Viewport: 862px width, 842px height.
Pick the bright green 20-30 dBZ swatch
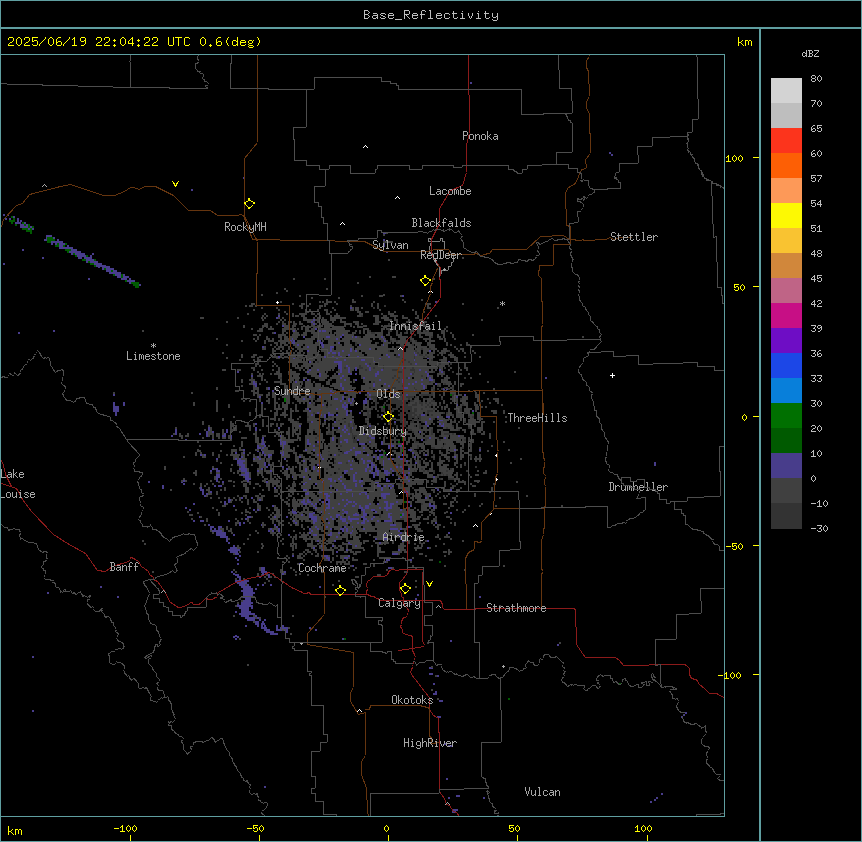click(786, 415)
